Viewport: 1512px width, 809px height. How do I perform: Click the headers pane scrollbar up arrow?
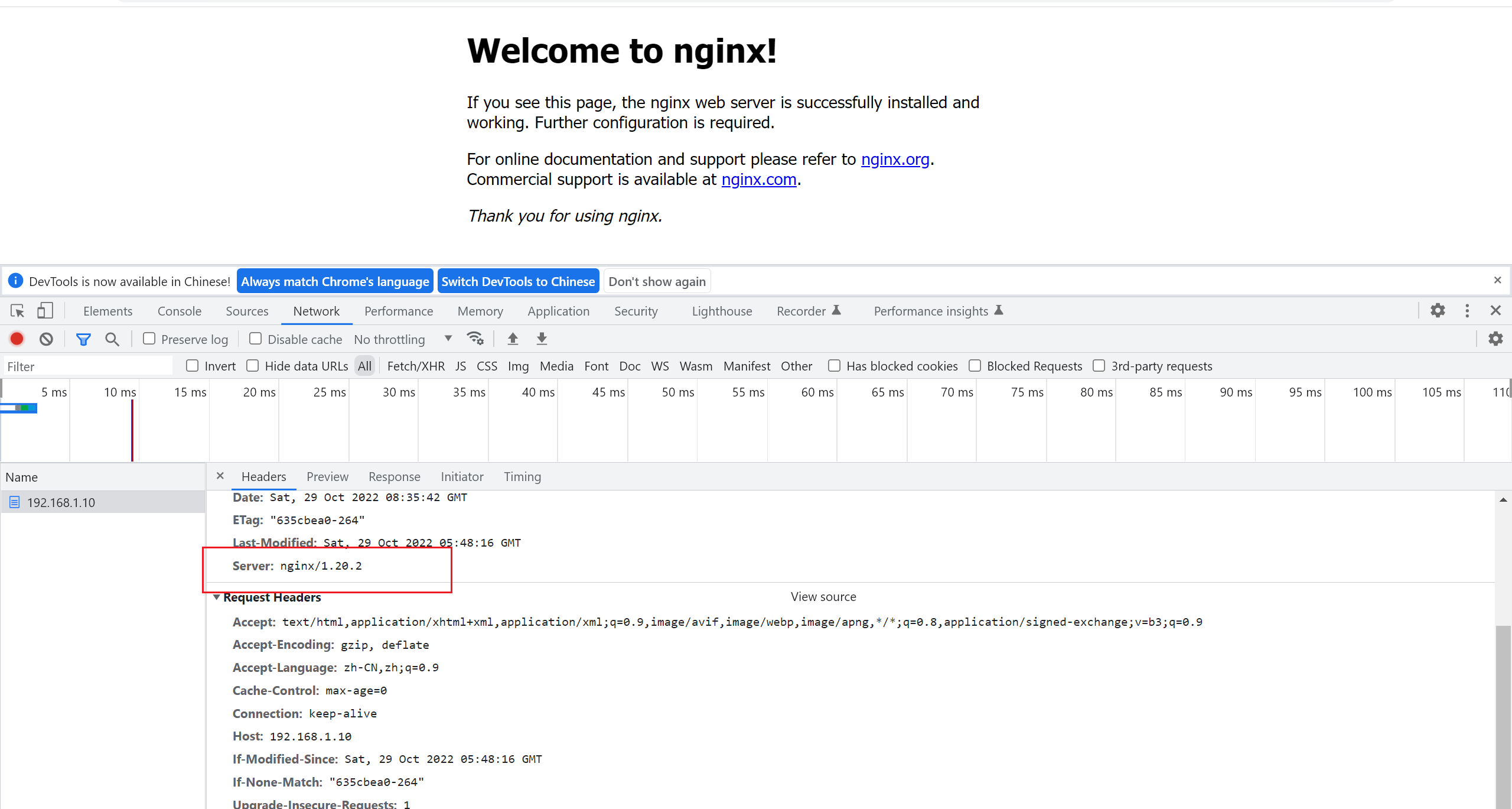[x=1503, y=499]
